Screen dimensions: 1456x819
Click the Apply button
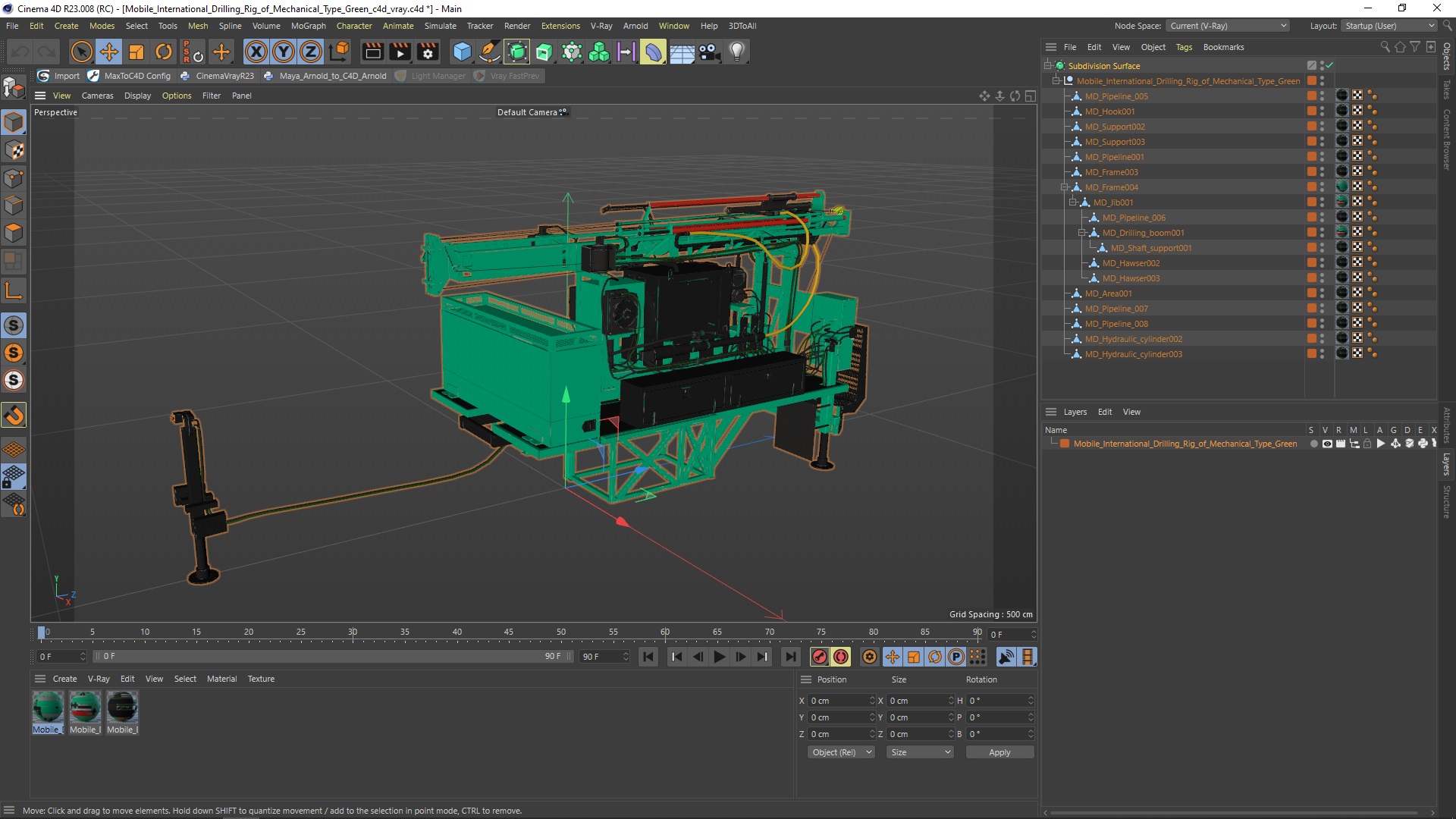(x=999, y=752)
